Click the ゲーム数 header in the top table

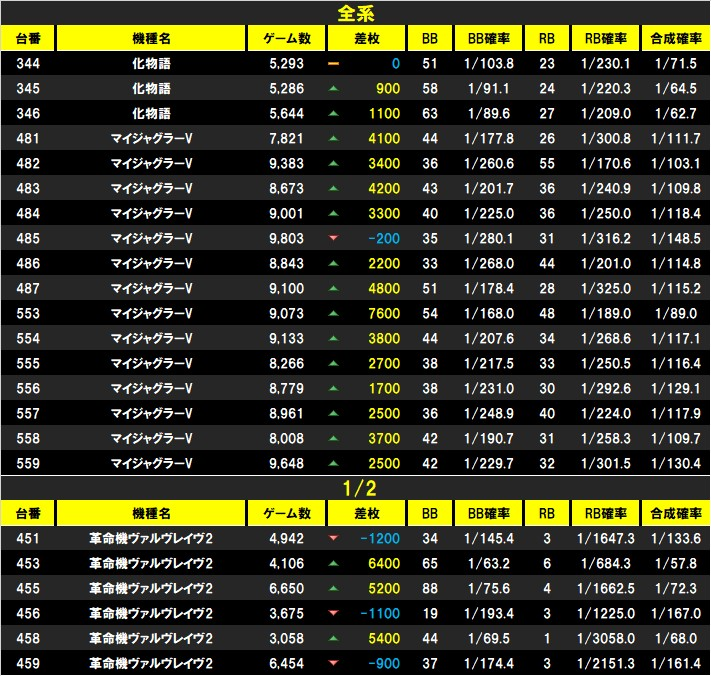[x=287, y=39]
